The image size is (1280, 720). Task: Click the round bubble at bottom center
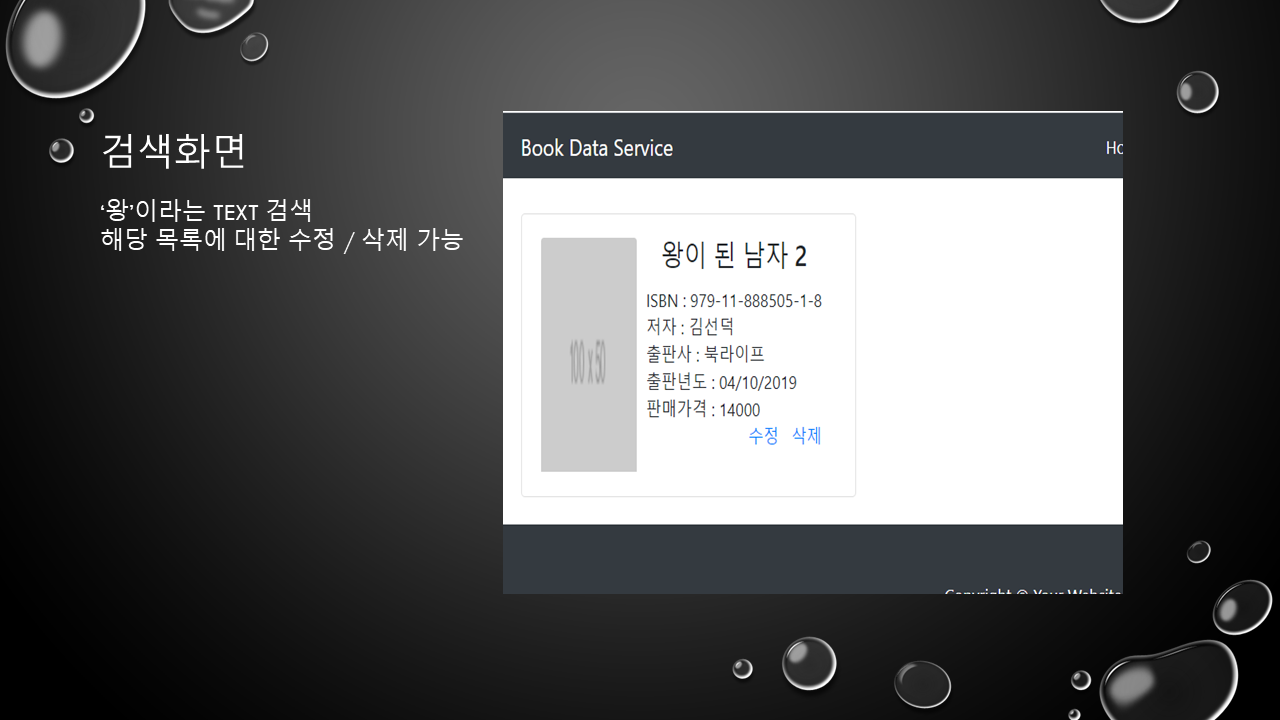coord(808,663)
